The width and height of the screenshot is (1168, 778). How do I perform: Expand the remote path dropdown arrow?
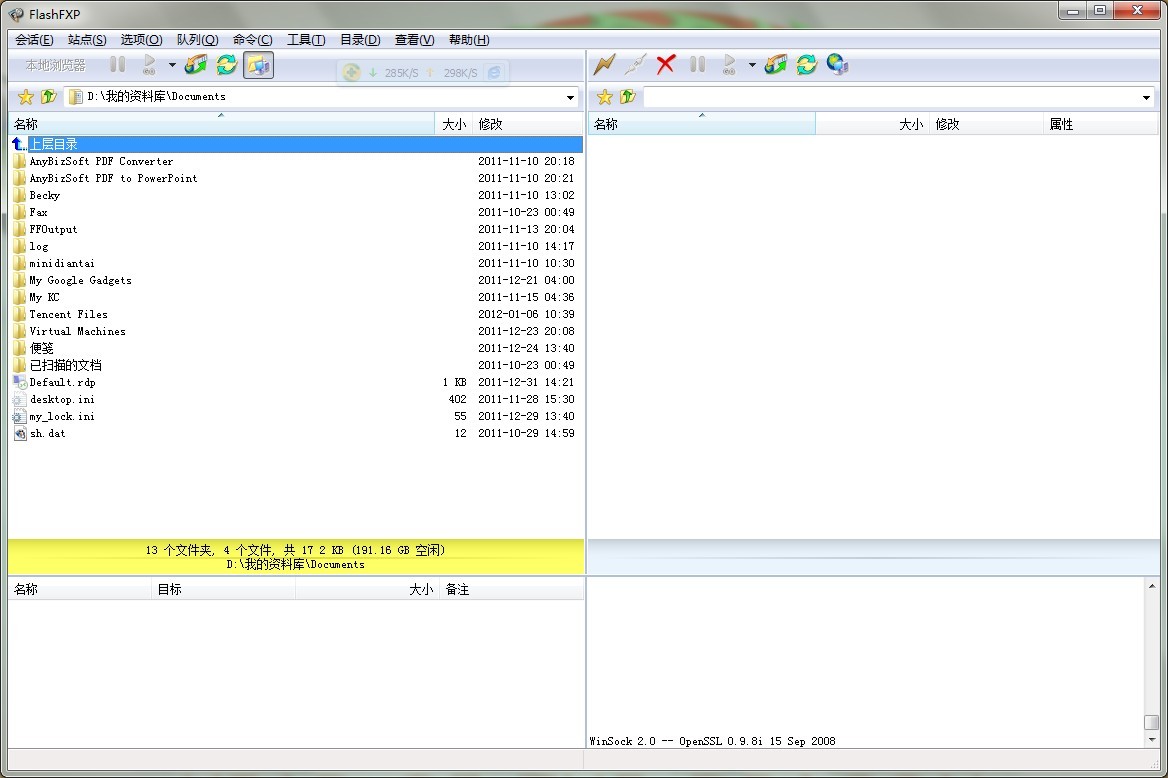1146,97
